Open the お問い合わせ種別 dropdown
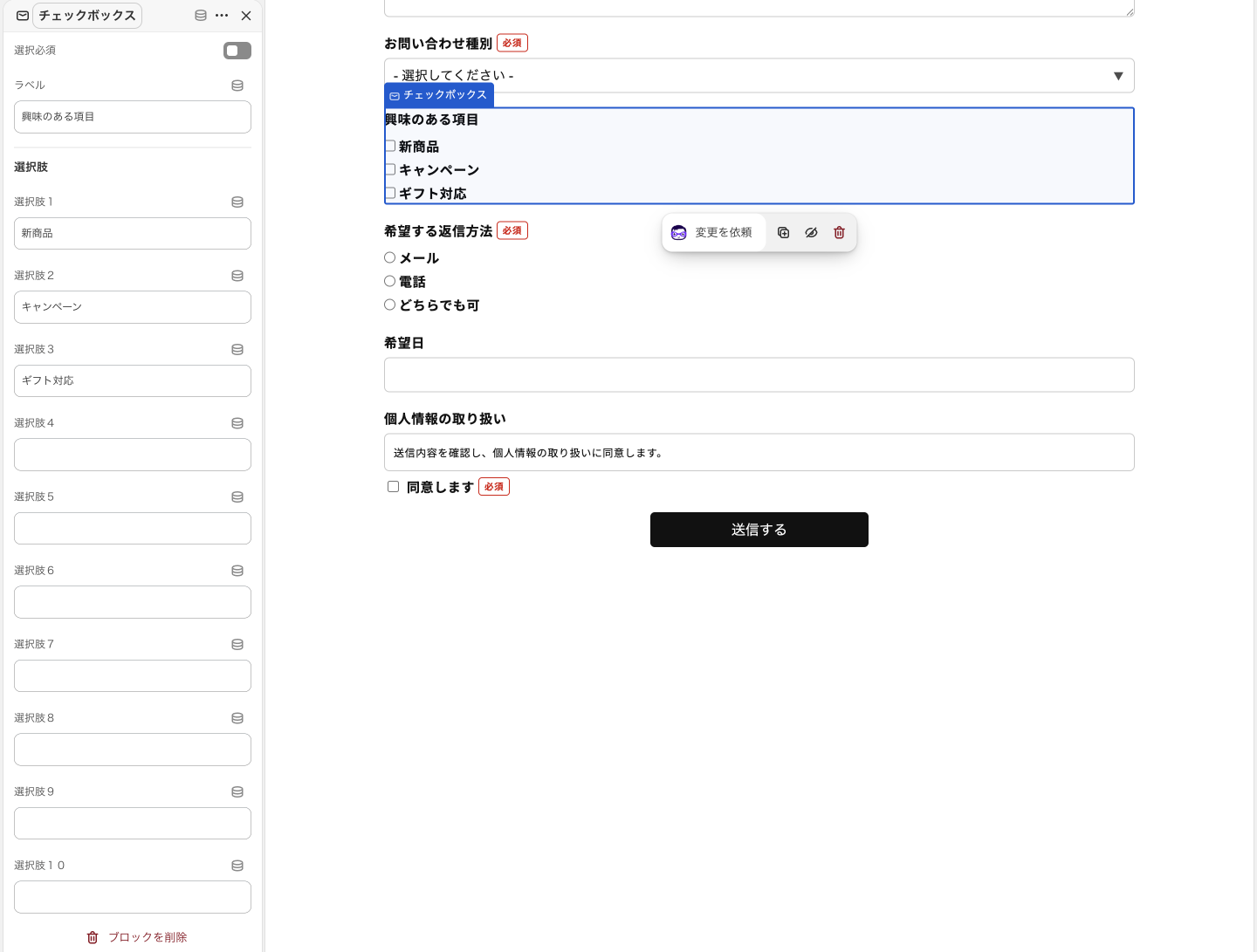Image resolution: width=1257 pixels, height=952 pixels. [x=759, y=76]
